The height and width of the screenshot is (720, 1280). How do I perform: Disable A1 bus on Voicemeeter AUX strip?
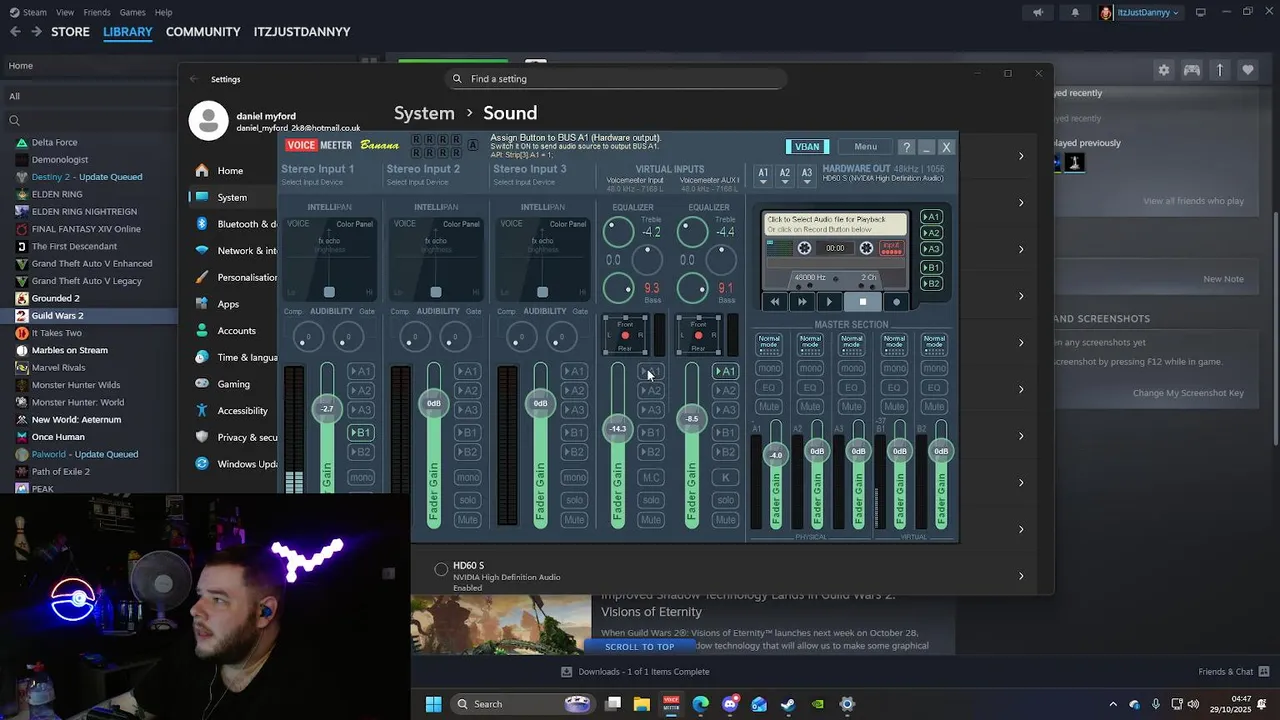pos(725,371)
